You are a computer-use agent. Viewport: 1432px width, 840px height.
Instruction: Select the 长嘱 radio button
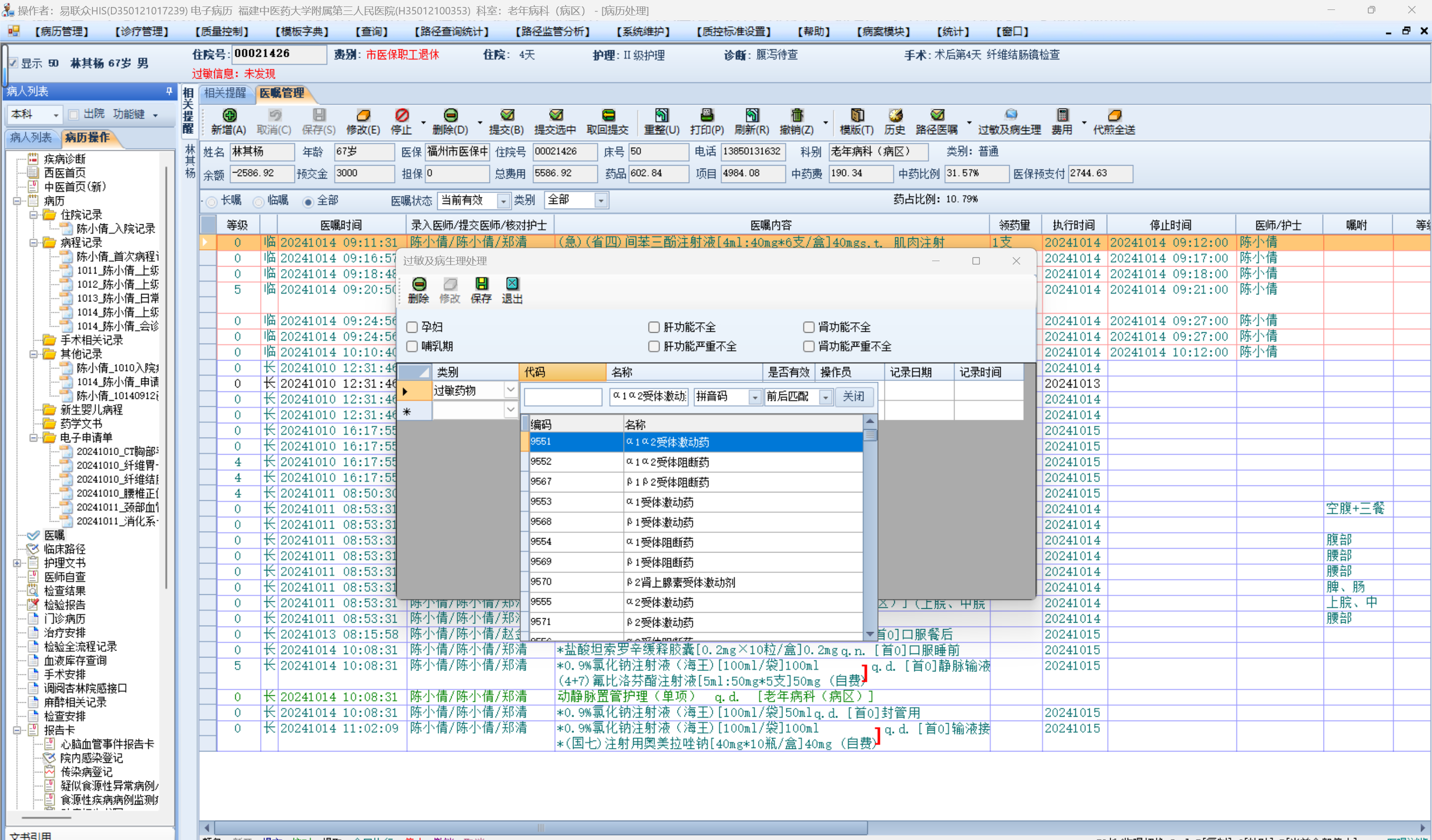(x=212, y=201)
